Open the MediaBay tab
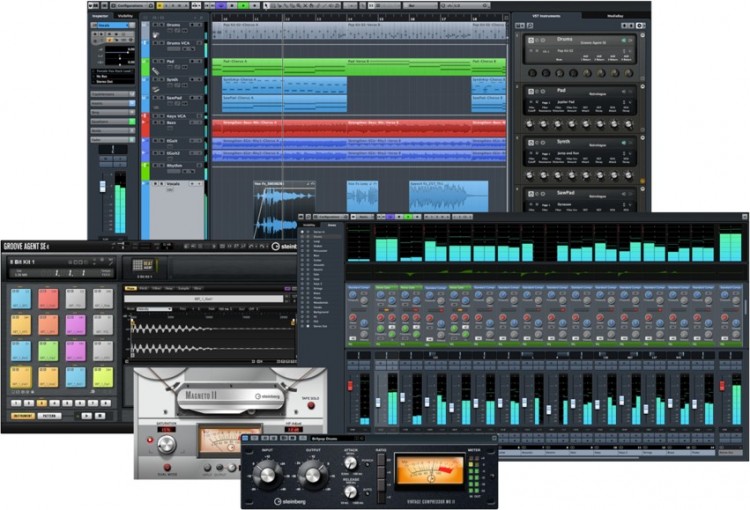 click(x=616, y=16)
